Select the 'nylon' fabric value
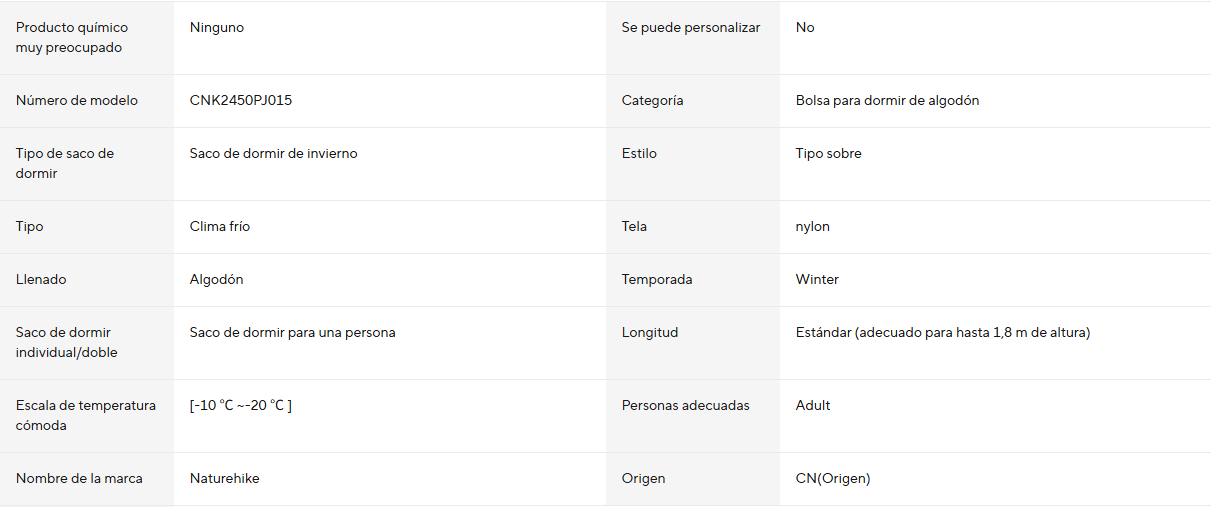The height and width of the screenshot is (507, 1211). [812, 226]
